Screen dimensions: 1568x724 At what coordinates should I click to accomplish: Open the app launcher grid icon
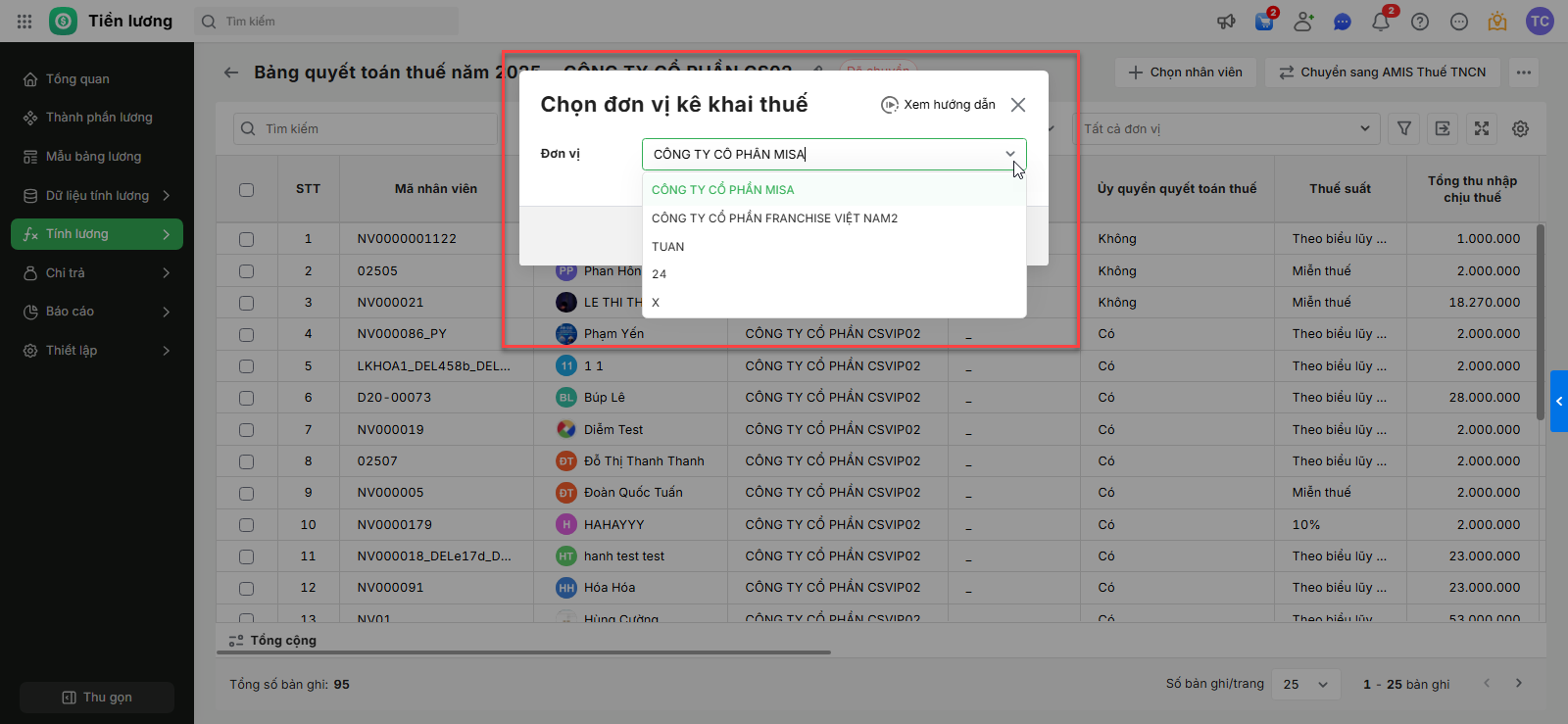click(24, 21)
